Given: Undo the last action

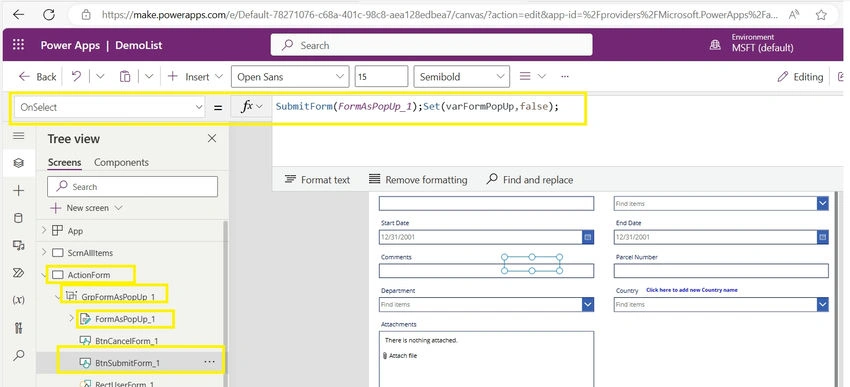Looking at the screenshot, I should (x=76, y=76).
